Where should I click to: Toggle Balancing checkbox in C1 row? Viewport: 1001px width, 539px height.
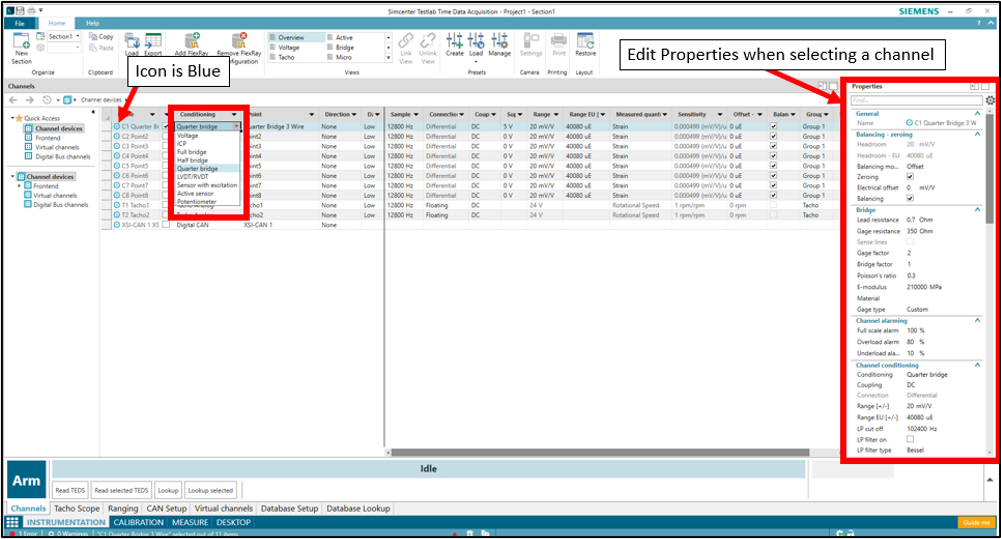click(774, 126)
